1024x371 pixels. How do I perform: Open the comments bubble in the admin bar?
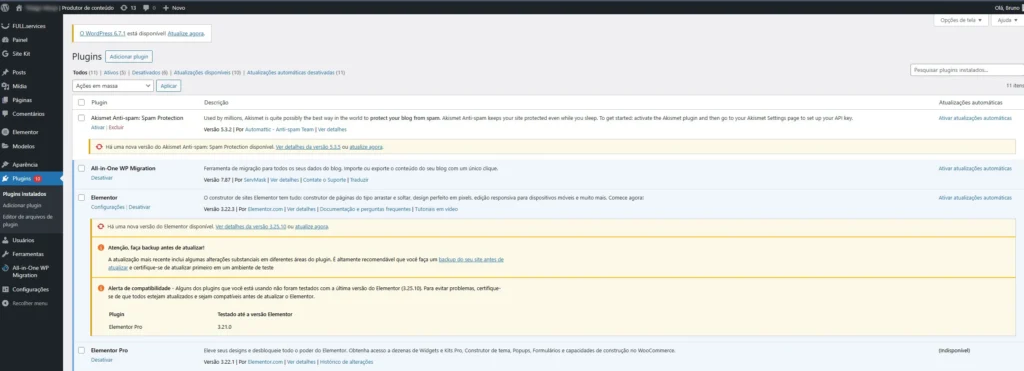(149, 7)
